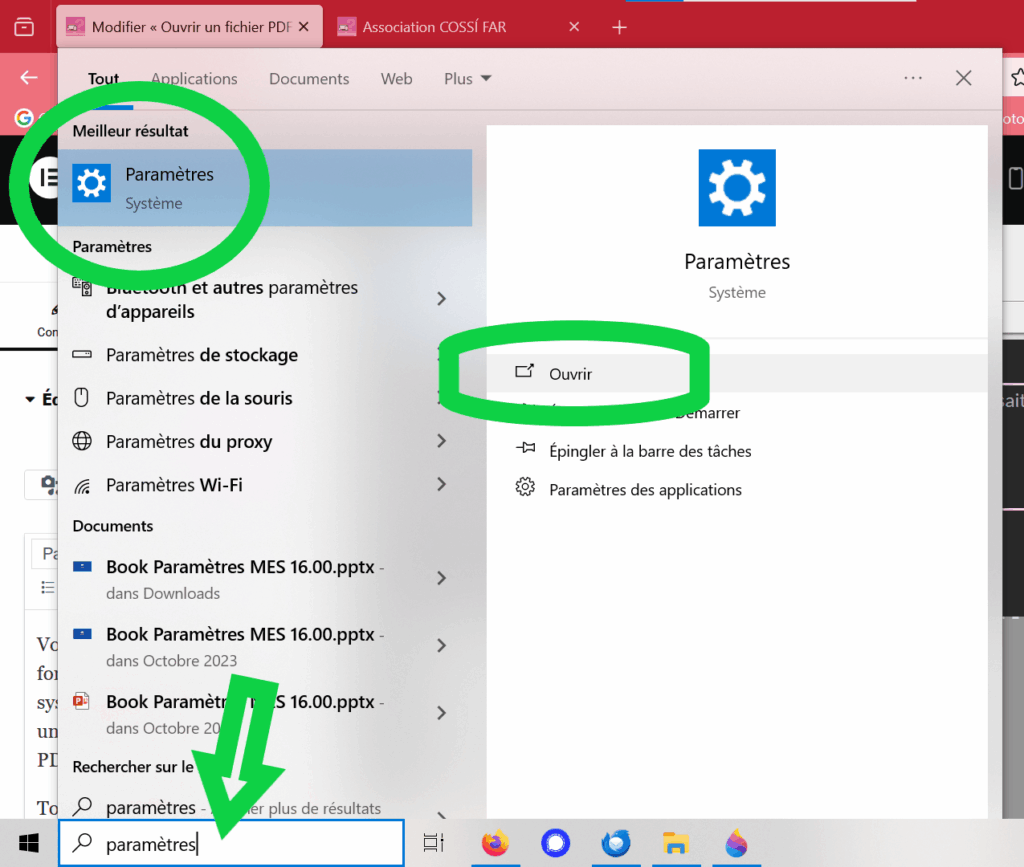
Task: Open the three-dot search options menu
Action: (x=912, y=78)
